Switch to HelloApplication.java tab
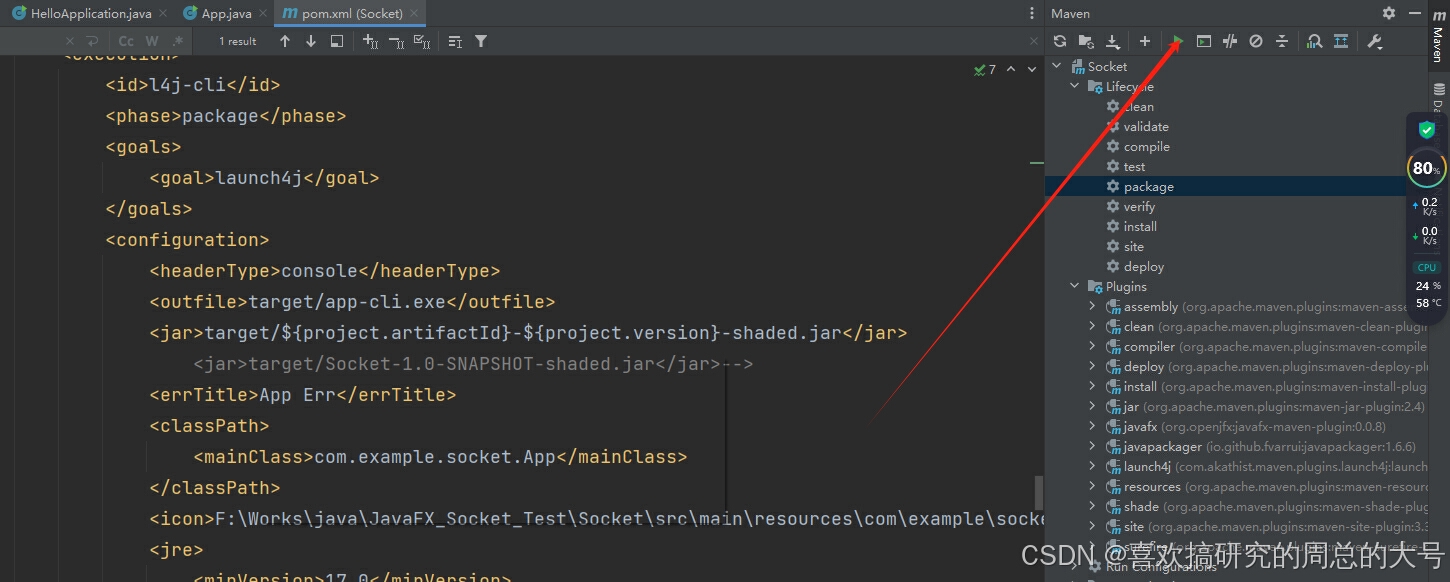Image resolution: width=1450 pixels, height=582 pixels. click(x=82, y=14)
